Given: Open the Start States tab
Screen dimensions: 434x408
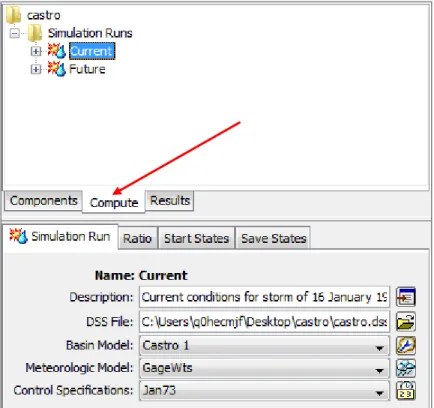Looking at the screenshot, I should click(196, 238).
